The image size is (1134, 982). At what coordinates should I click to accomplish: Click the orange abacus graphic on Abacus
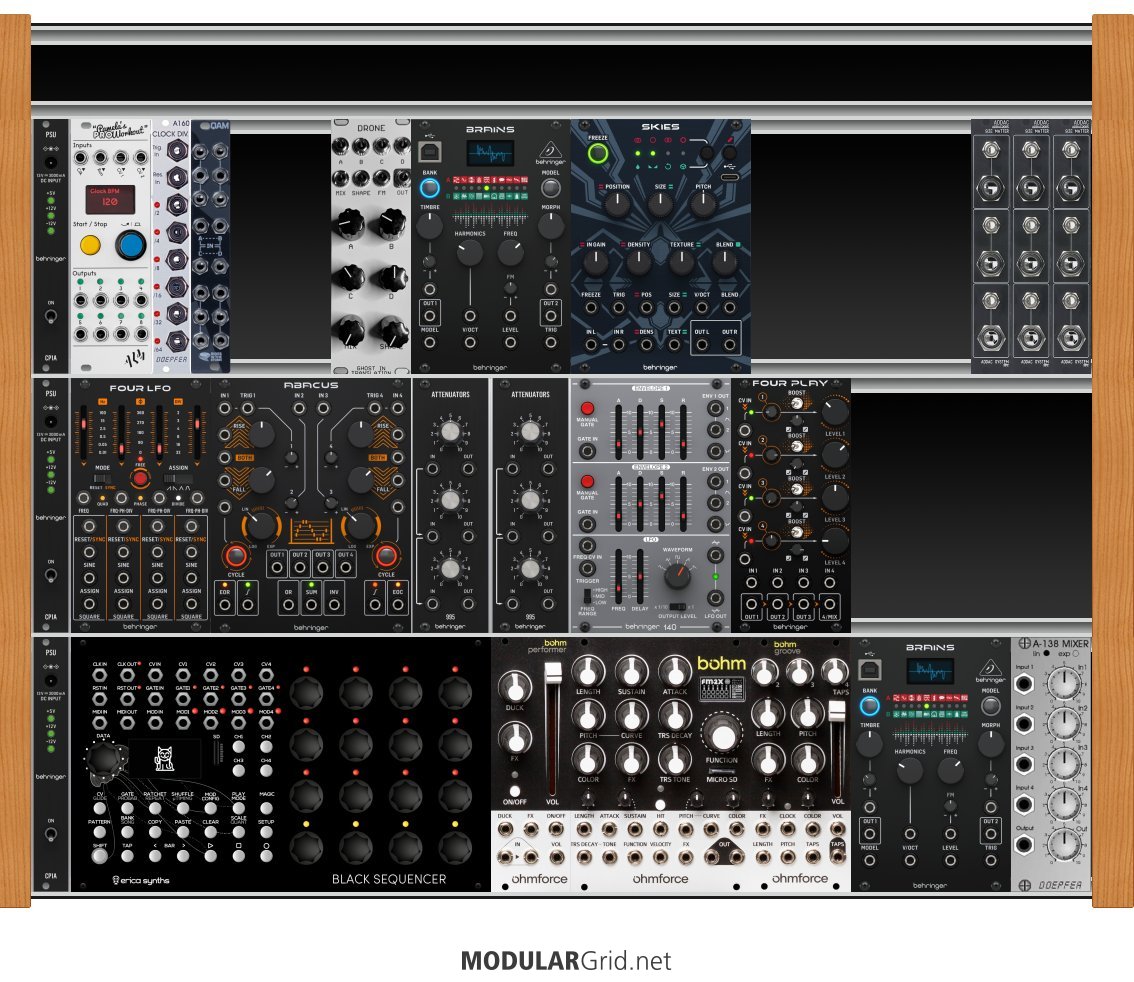(311, 531)
